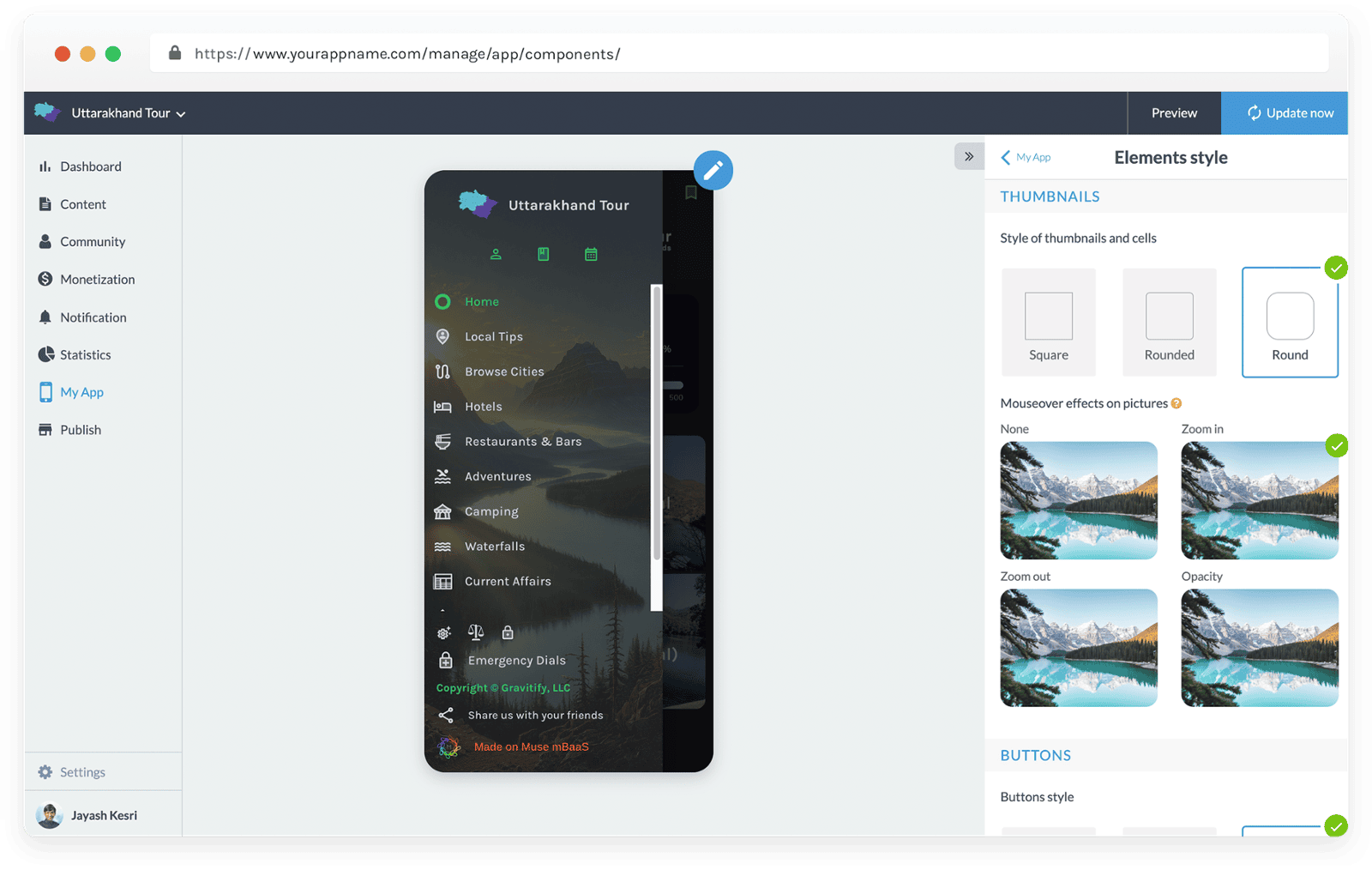Click the Muse mBaaS colorful logo icon

(449, 746)
